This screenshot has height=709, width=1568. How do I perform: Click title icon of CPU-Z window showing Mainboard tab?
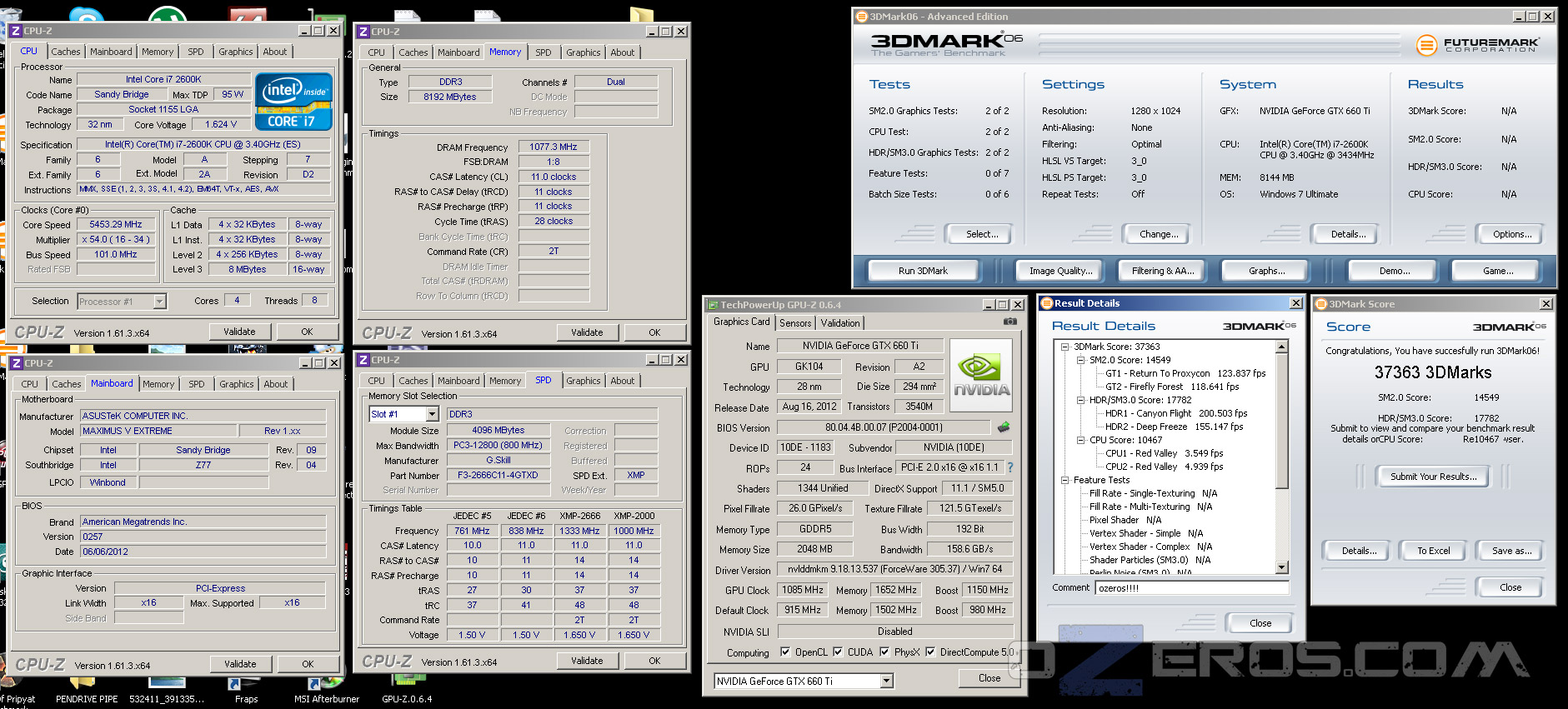(16, 363)
